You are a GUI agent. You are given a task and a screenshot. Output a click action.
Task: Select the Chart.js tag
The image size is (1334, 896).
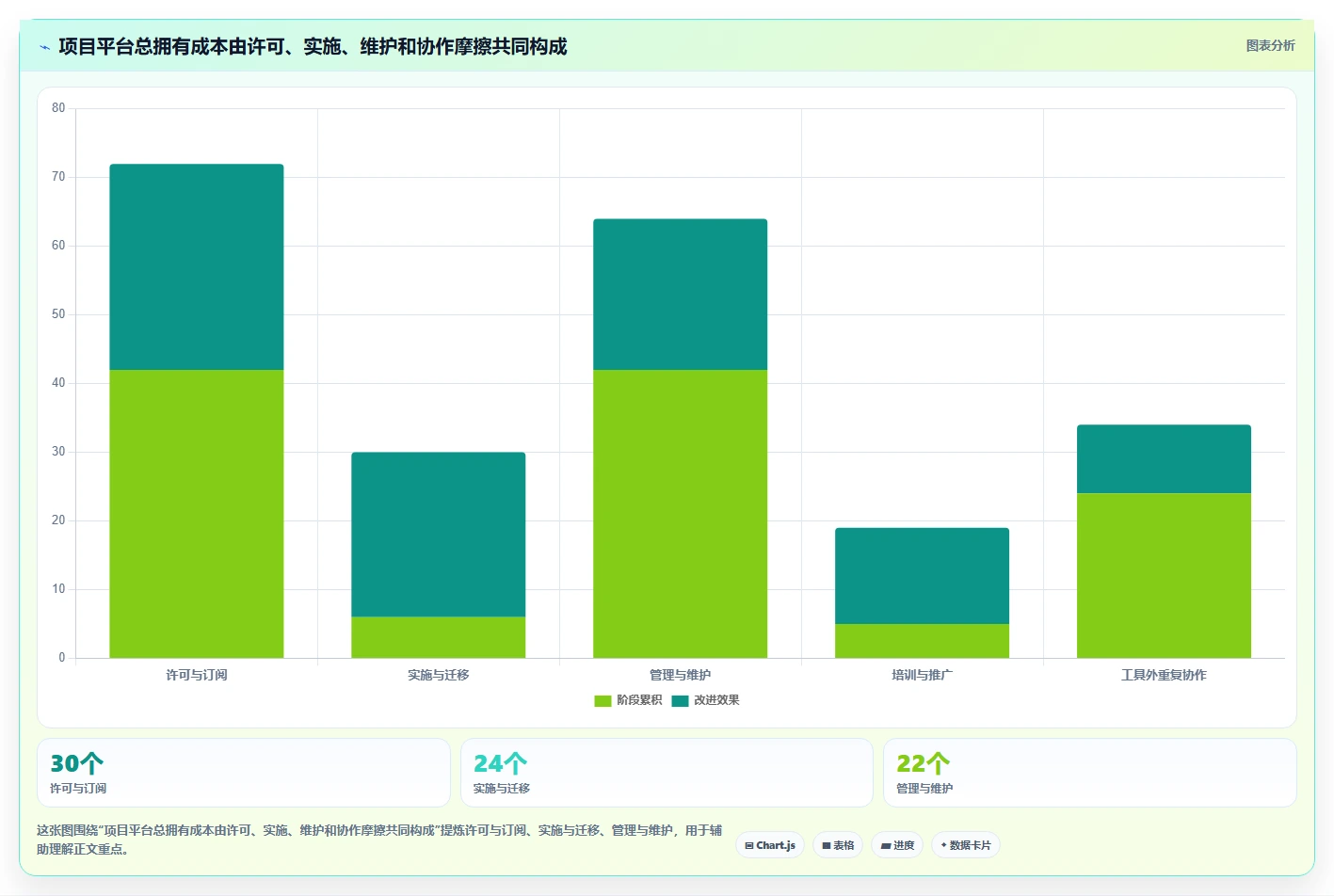tap(770, 845)
